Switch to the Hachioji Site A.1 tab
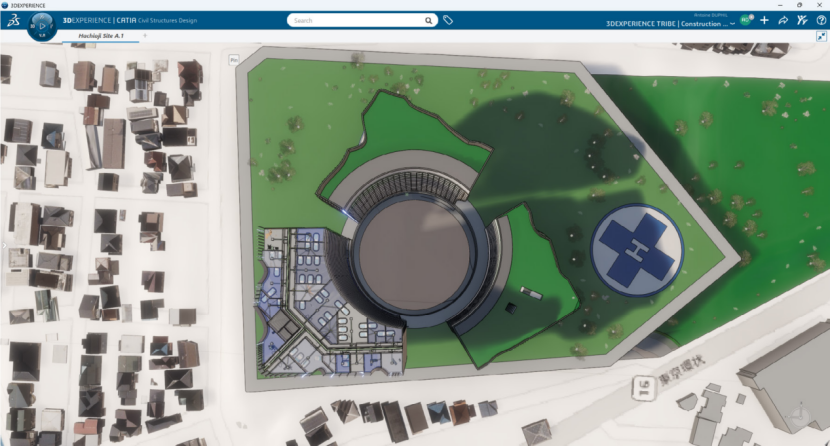 pyautogui.click(x=101, y=36)
